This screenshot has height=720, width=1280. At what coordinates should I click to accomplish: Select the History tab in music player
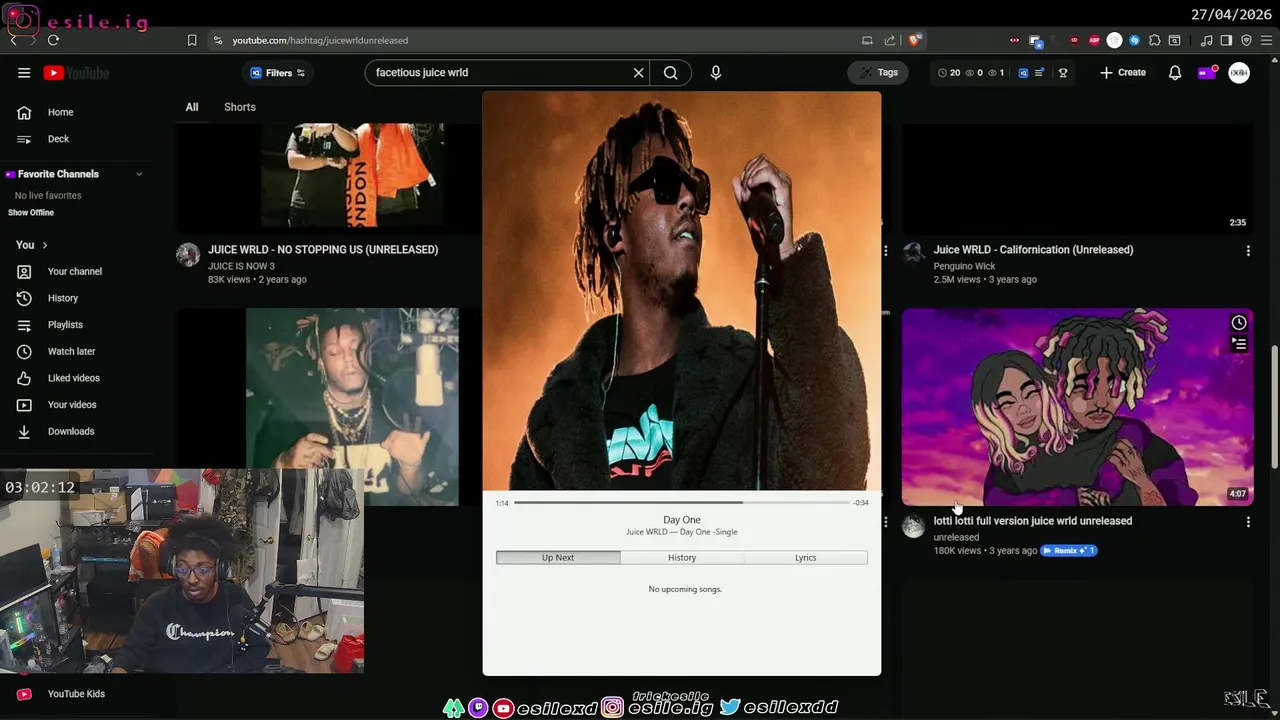click(682, 557)
